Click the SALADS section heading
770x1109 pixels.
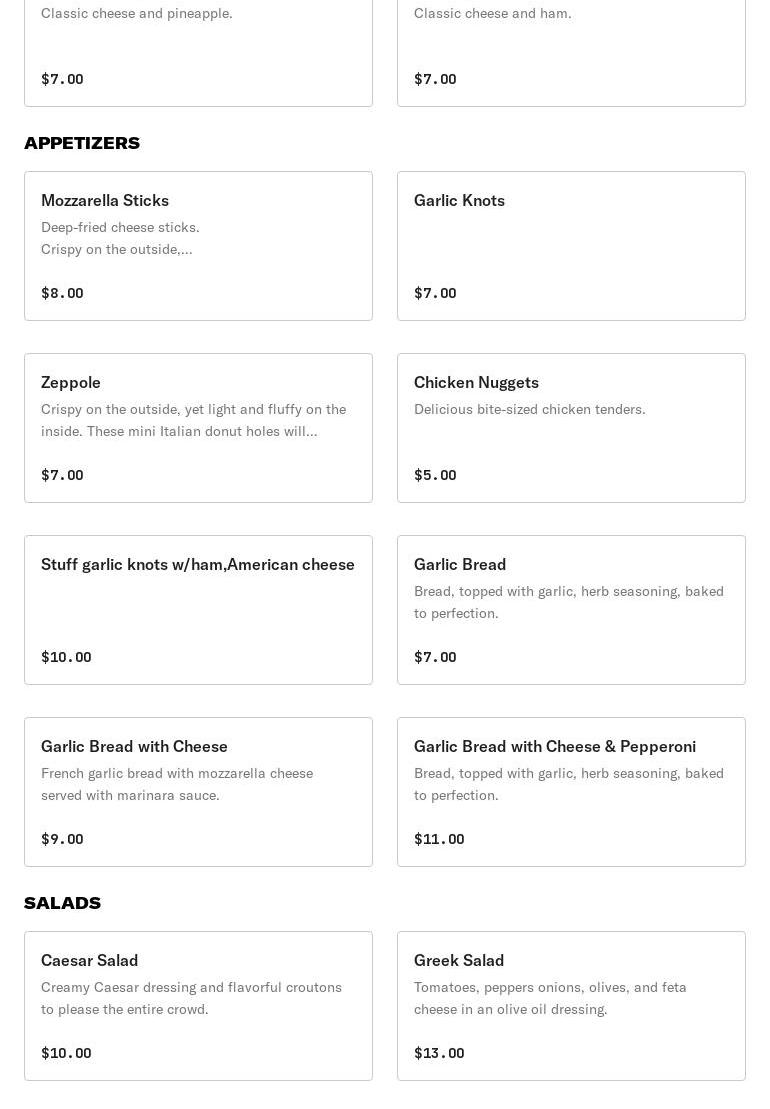pos(62,903)
